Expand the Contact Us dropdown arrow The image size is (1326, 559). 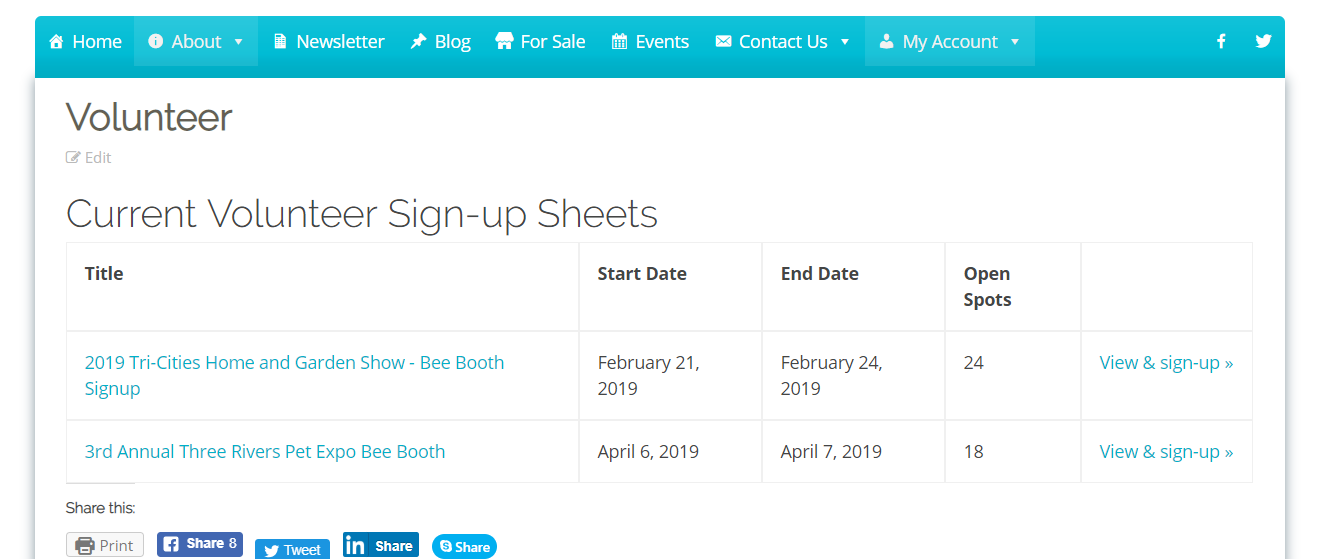[x=845, y=42]
